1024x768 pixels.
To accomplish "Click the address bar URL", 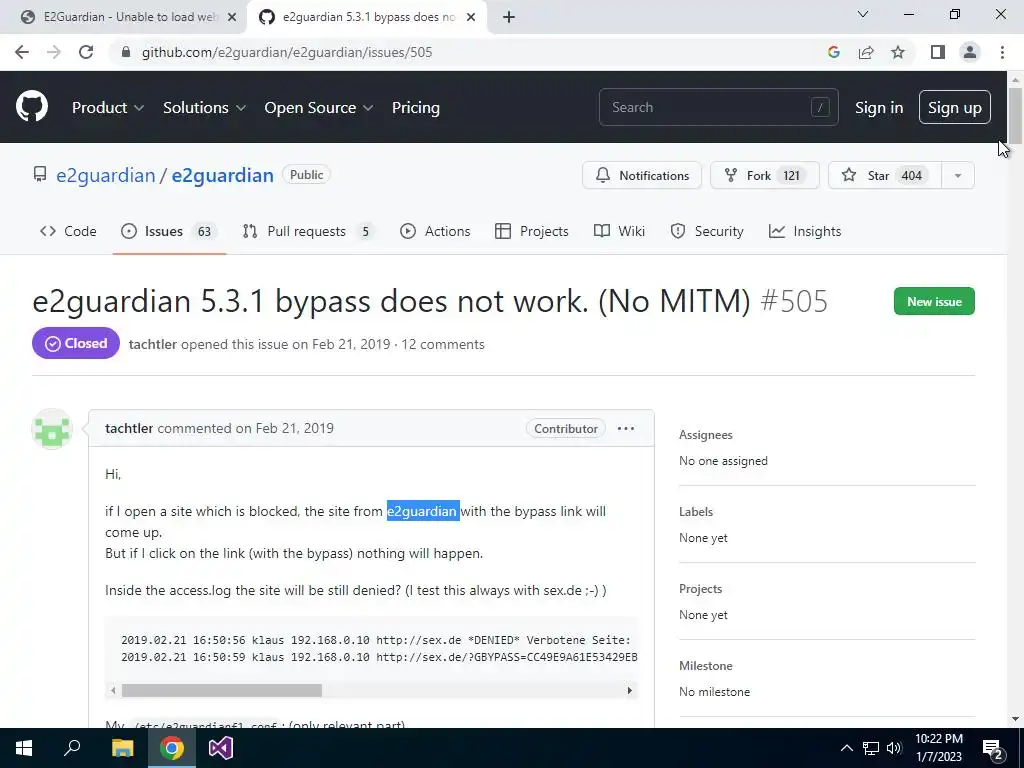I will point(287,52).
